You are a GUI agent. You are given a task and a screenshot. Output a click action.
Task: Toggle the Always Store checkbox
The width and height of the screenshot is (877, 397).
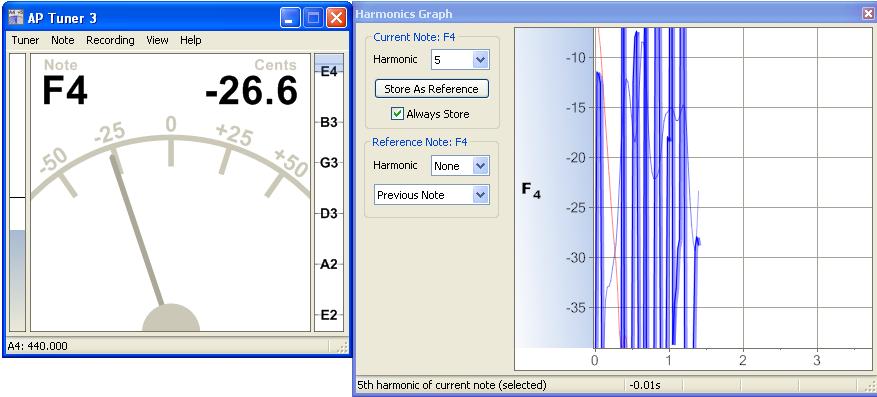[397, 114]
